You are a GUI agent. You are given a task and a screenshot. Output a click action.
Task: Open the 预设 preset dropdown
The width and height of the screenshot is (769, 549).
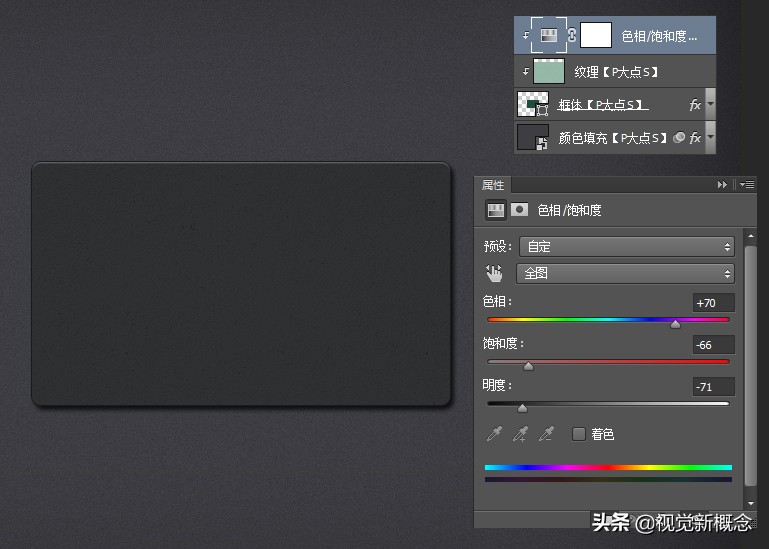tap(627, 246)
